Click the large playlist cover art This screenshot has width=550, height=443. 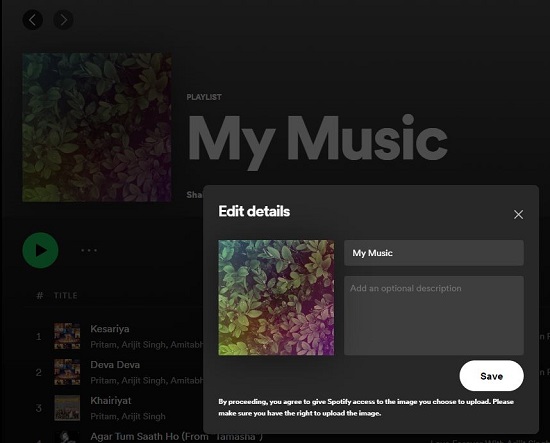(97, 127)
